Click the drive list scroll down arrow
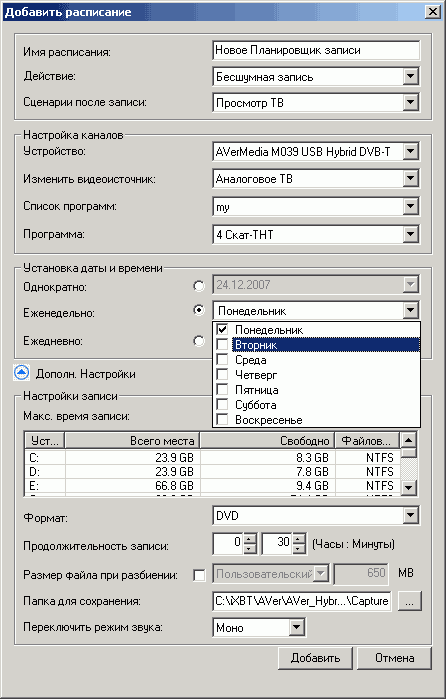Image resolution: width=446 pixels, height=699 pixels. pyautogui.click(x=409, y=488)
